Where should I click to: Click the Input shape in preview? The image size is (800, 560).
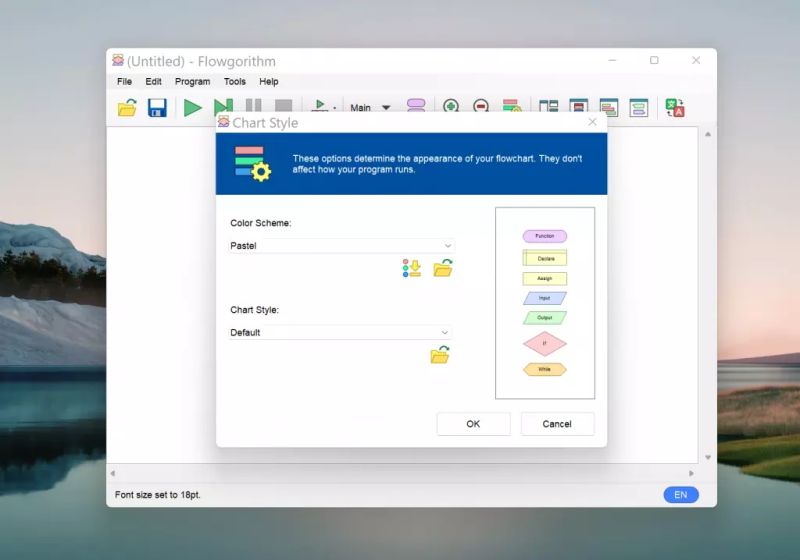pos(544,298)
